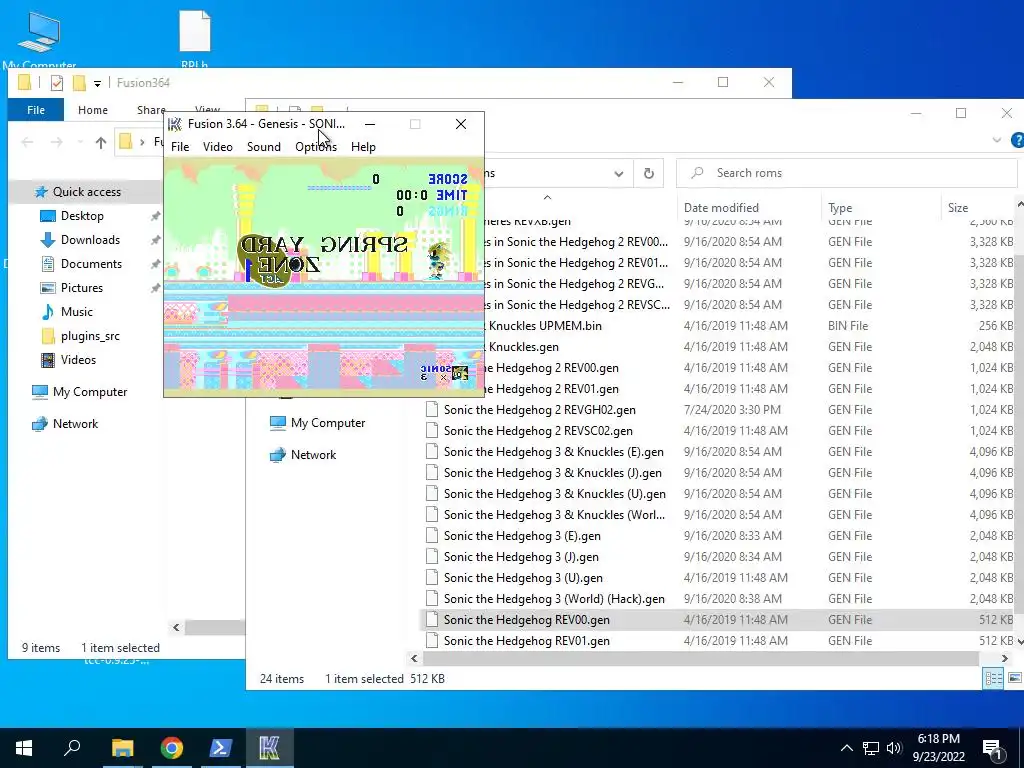Open Quick Access Toolbar customize dropdown arrow
Image resolution: width=1024 pixels, height=768 pixels.
(97, 83)
